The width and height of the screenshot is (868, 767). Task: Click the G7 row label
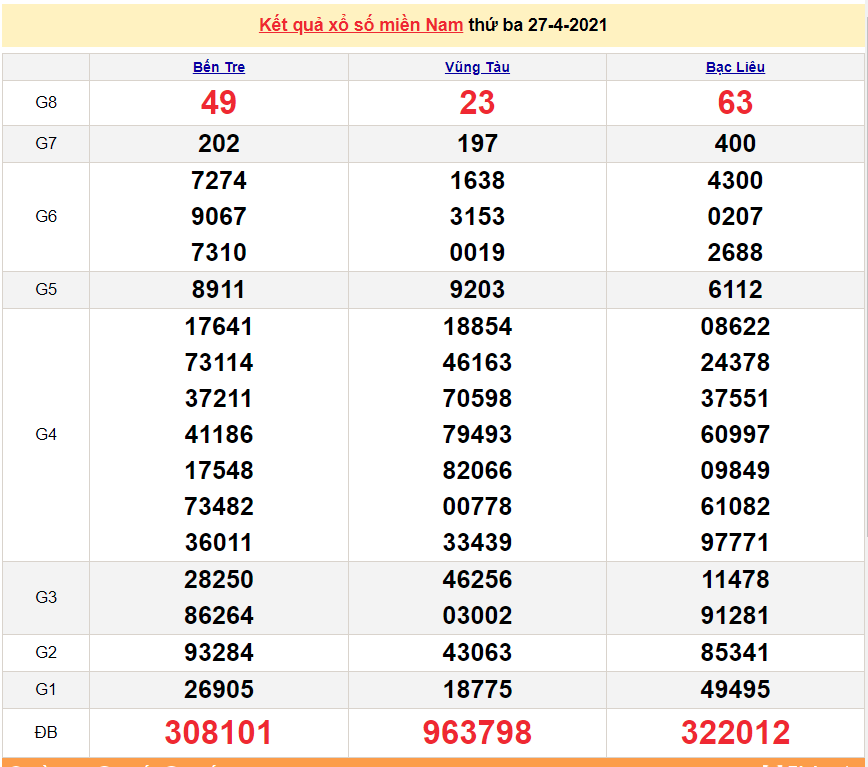pos(46,143)
